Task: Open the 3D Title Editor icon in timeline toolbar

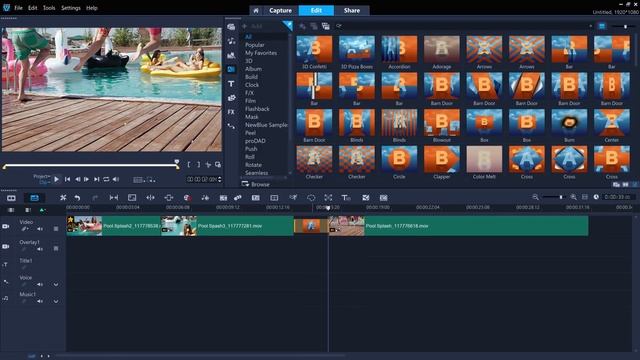Action: pyautogui.click(x=346, y=198)
